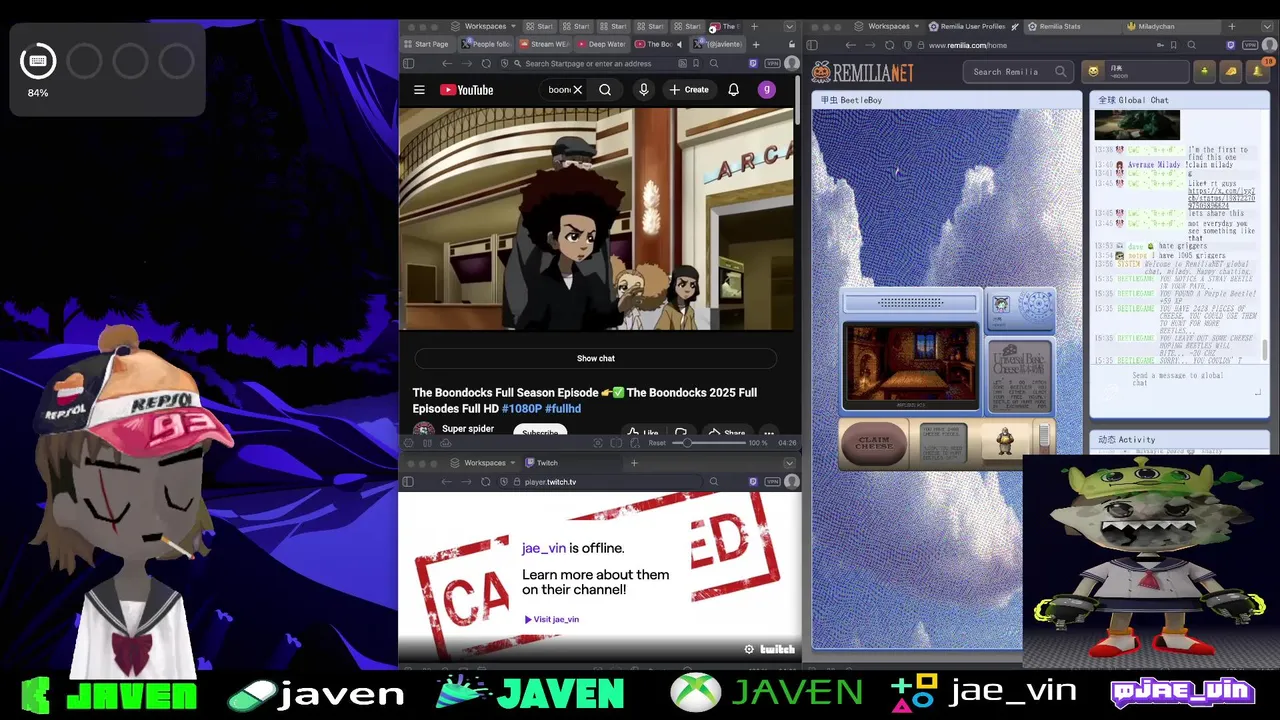Open Twitch player settings gear
The width and height of the screenshot is (1280, 720).
749,649
